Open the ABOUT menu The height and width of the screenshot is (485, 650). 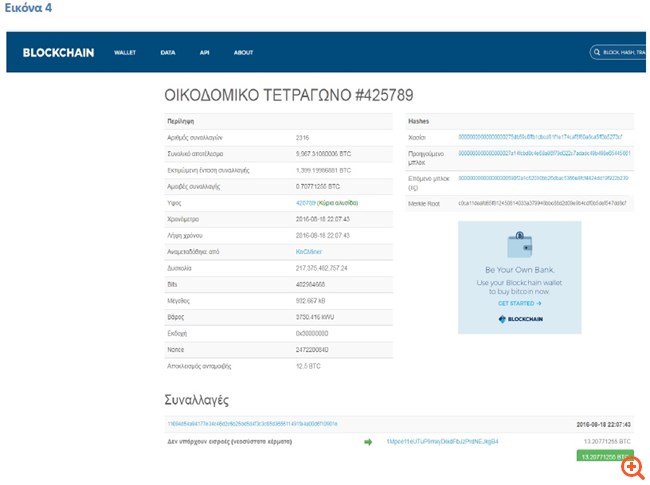(x=243, y=53)
